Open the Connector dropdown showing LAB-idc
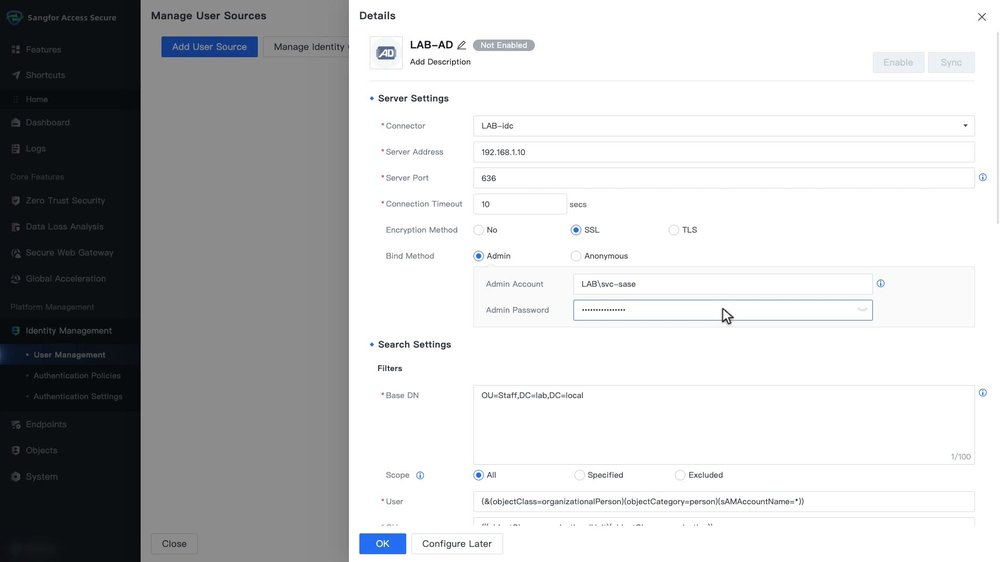1000x562 pixels. [723, 126]
